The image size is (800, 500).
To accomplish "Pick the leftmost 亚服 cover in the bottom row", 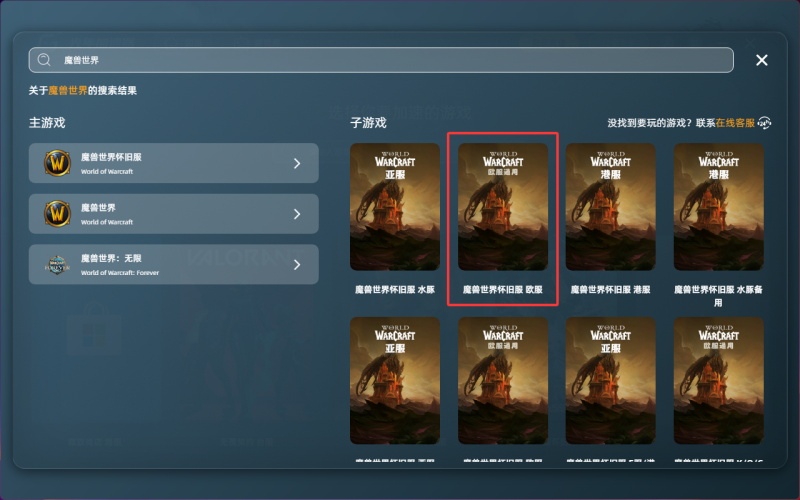I will click(395, 381).
